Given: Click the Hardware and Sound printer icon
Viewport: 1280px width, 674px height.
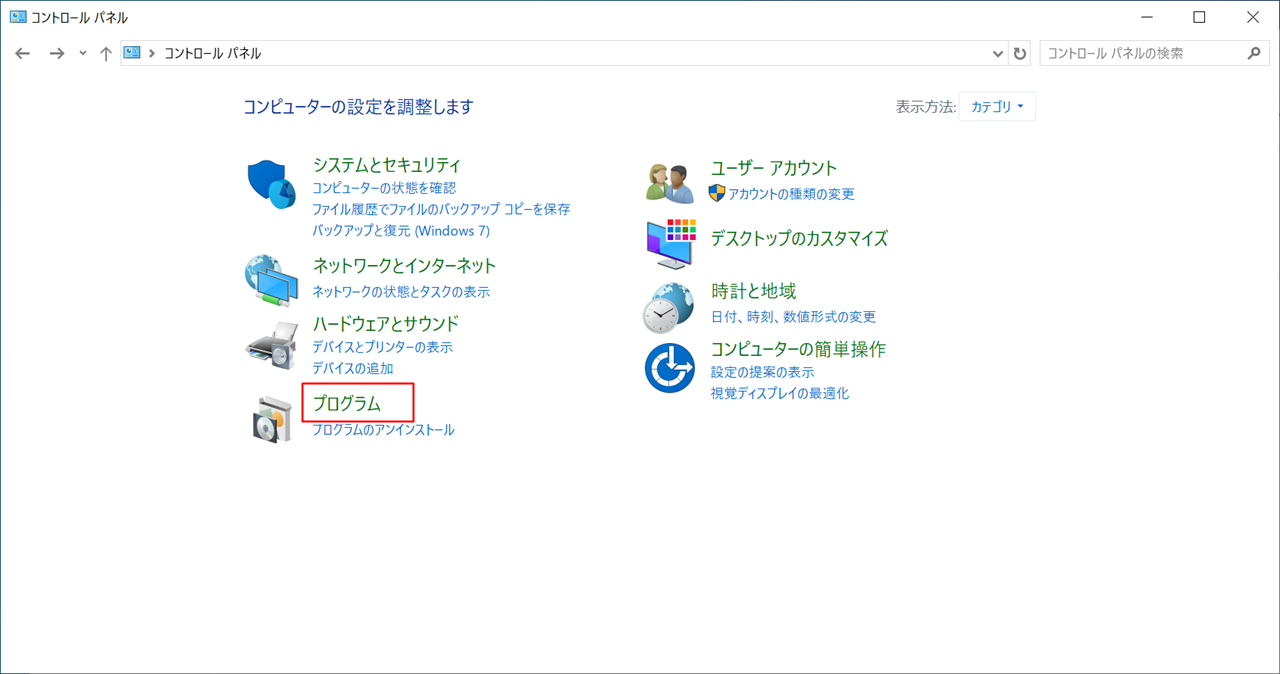Looking at the screenshot, I should tap(271, 346).
